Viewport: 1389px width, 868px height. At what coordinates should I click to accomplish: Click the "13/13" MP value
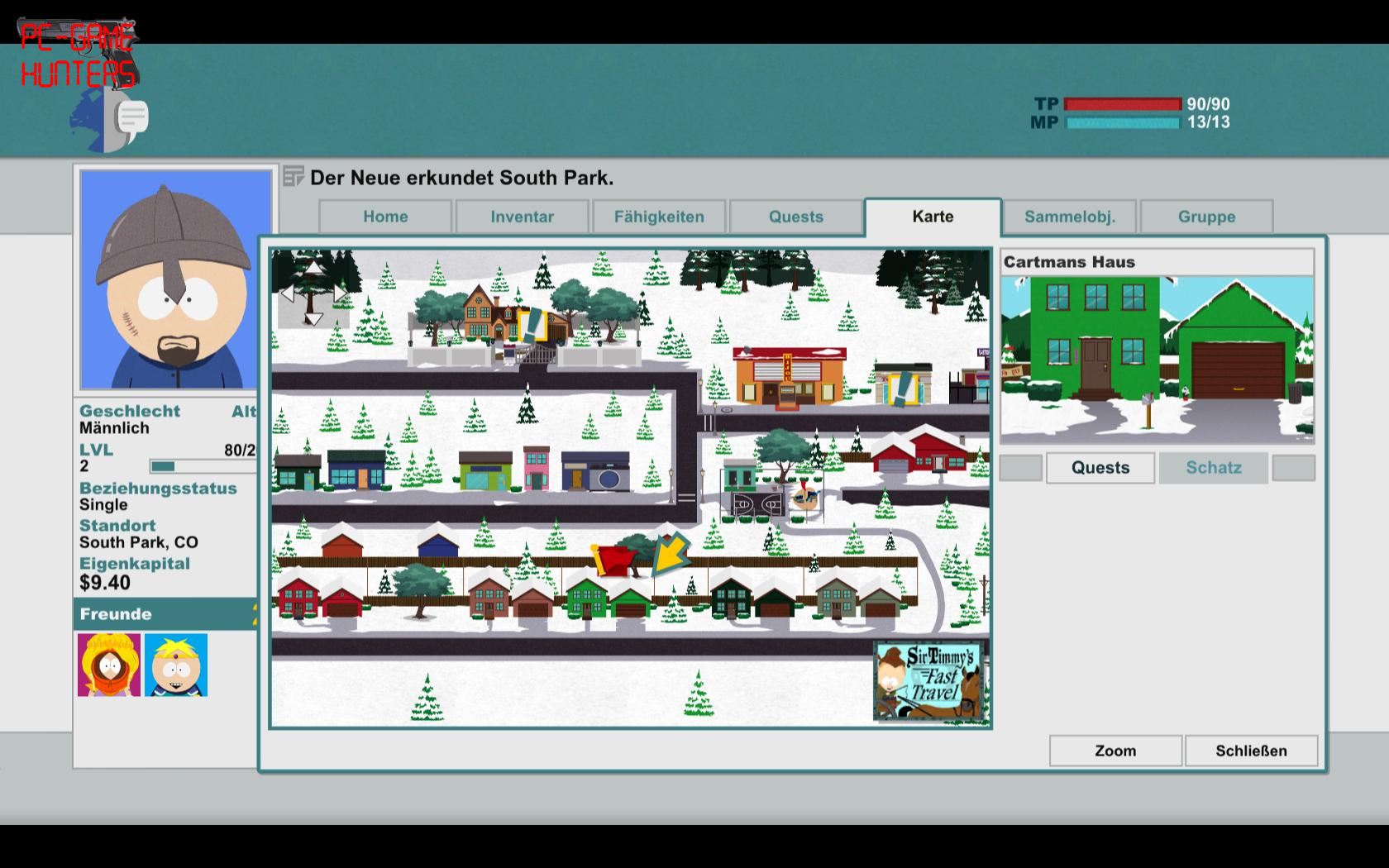[1208, 122]
